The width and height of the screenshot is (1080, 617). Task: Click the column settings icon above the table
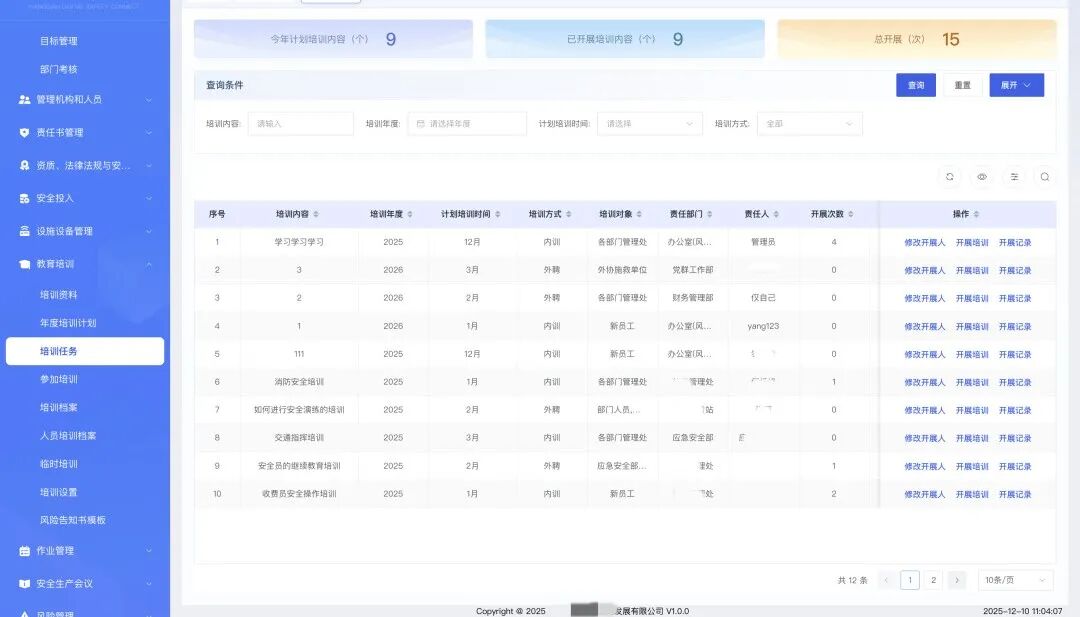coord(1014,177)
